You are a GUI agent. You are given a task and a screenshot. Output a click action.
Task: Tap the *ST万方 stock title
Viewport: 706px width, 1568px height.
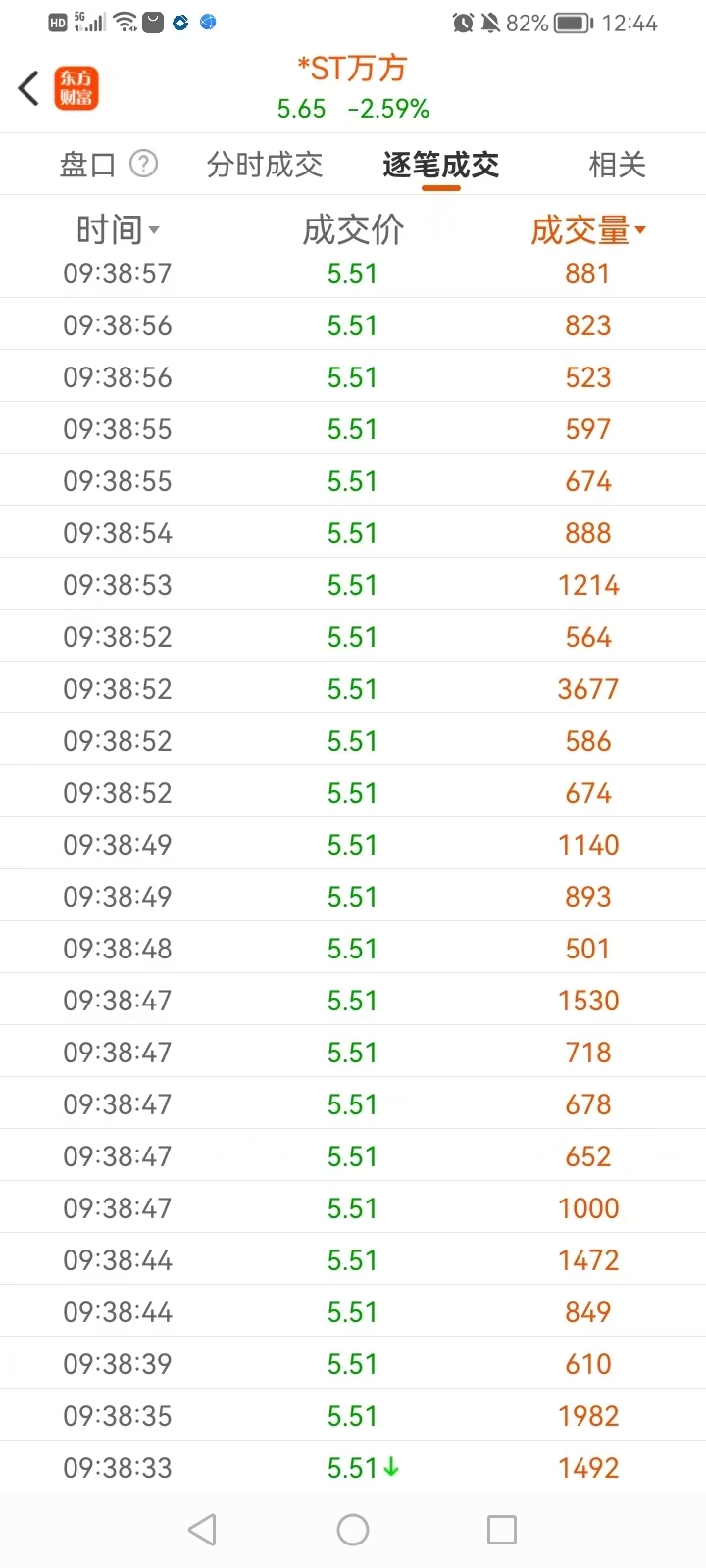pos(353,69)
